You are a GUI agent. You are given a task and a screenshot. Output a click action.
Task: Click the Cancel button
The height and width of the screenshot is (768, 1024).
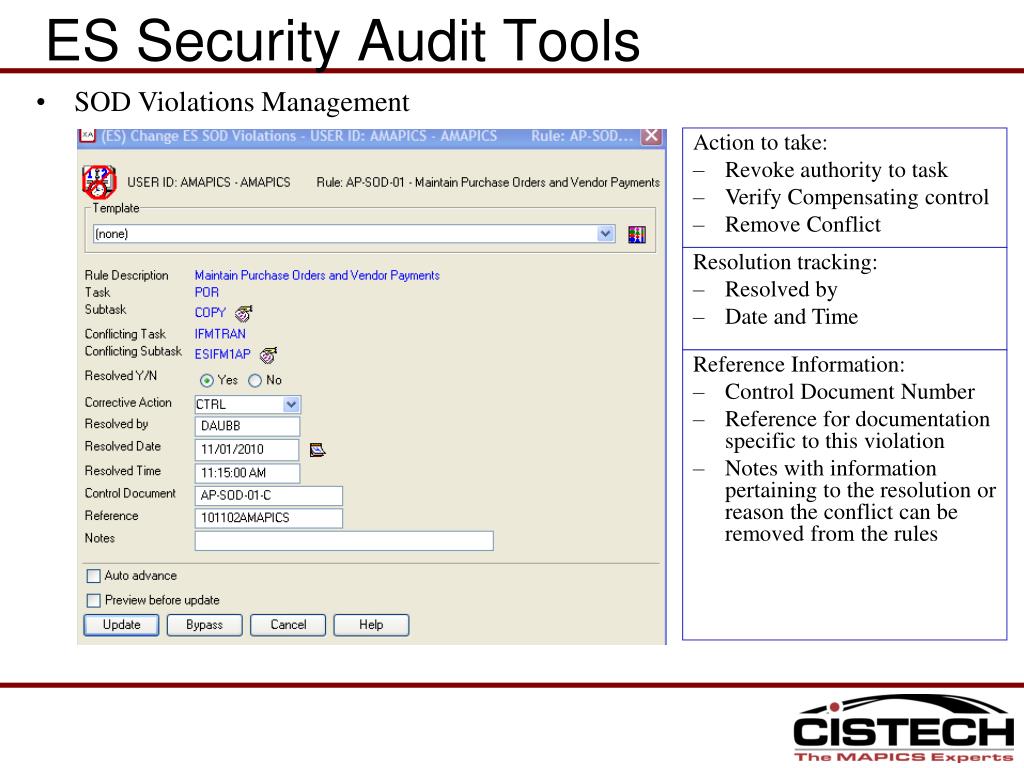(288, 625)
